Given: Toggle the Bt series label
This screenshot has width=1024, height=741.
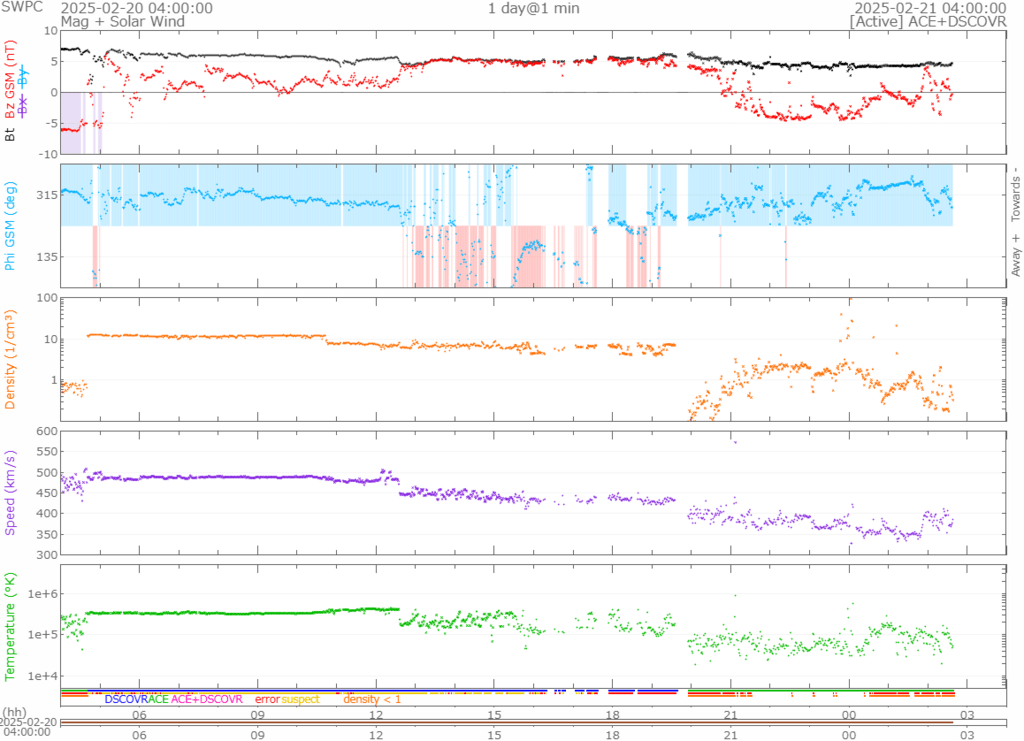Looking at the screenshot, I should tap(11, 133).
